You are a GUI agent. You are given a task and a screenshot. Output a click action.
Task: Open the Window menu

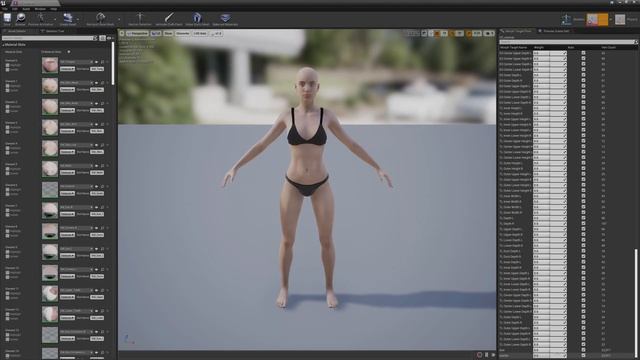40,9
